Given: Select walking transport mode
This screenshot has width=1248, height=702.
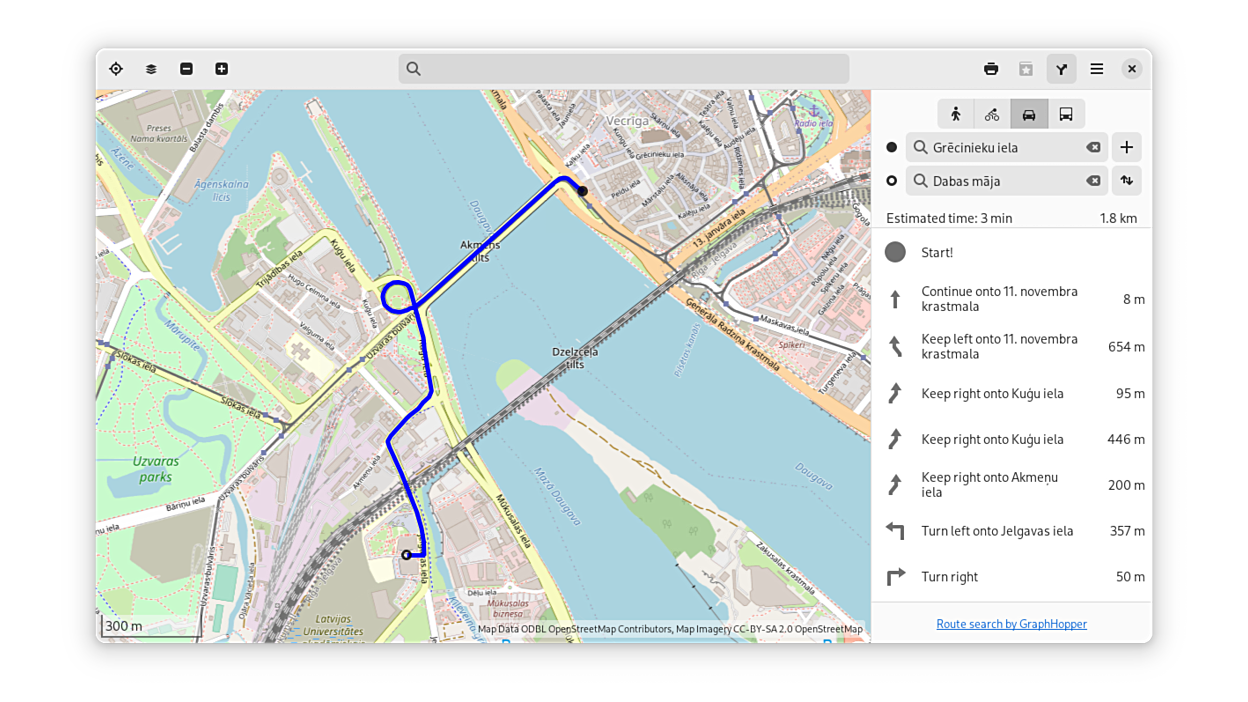Looking at the screenshot, I should pyautogui.click(x=956, y=114).
